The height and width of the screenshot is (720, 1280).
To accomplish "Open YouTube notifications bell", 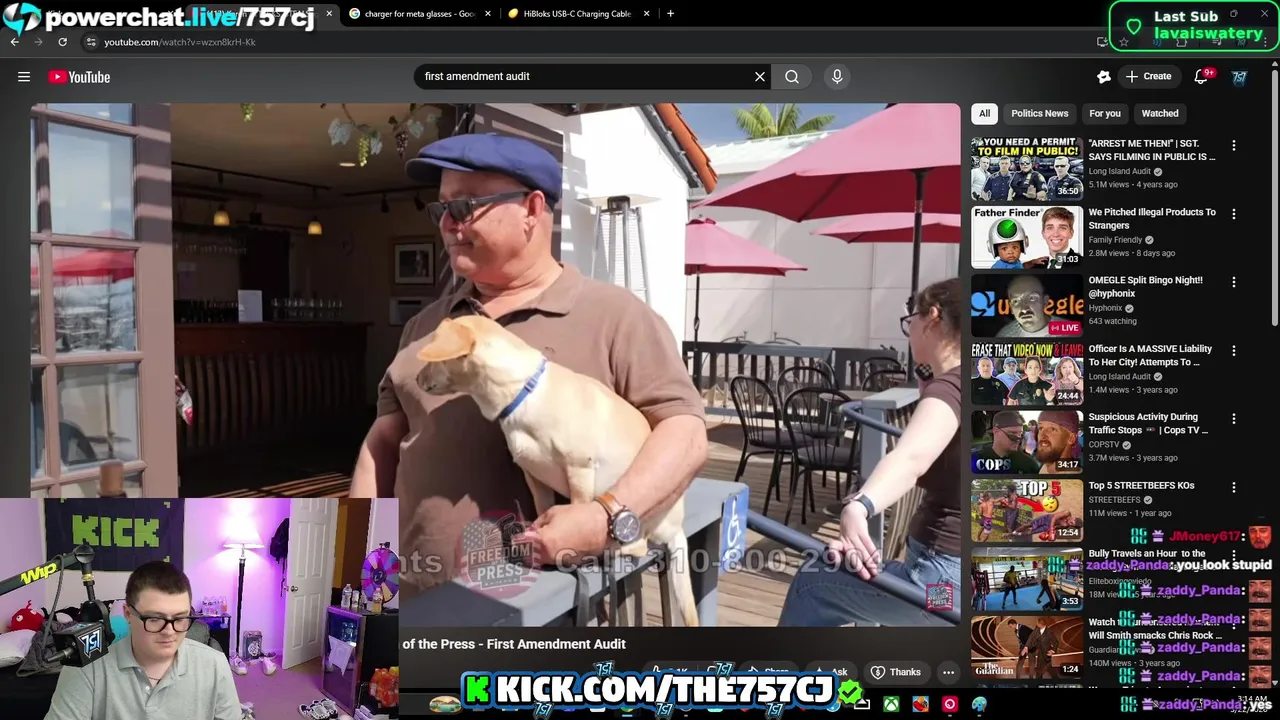I will coord(1202,76).
